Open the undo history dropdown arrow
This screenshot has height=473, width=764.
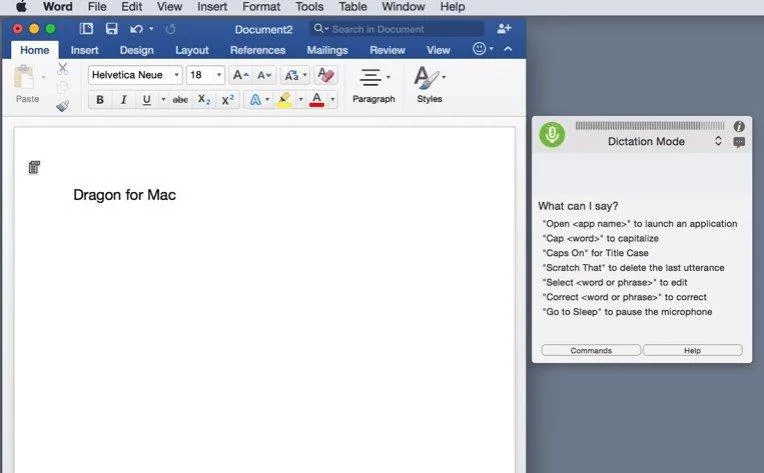[x=152, y=29]
